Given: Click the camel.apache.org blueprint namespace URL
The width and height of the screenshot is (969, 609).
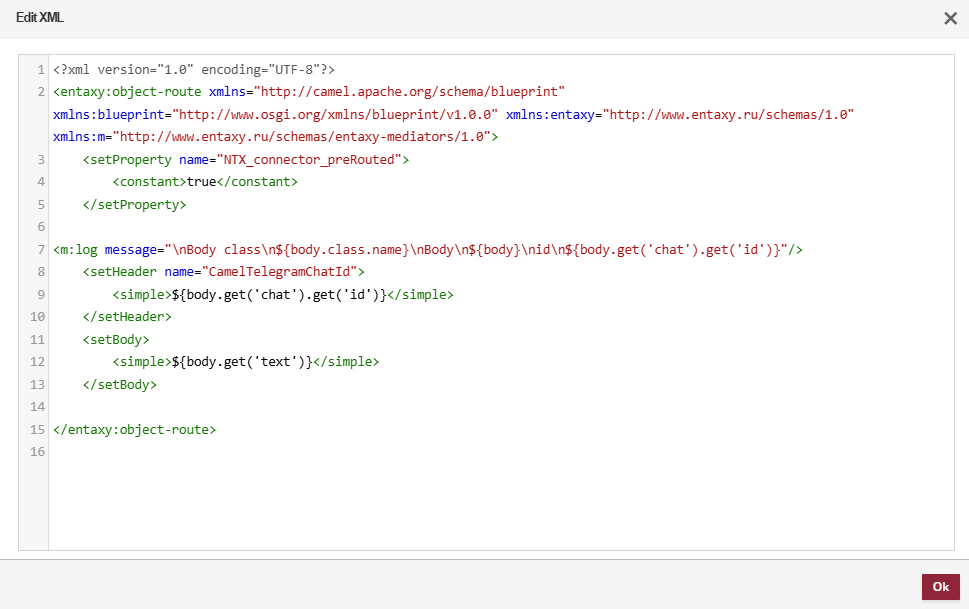Looking at the screenshot, I should (x=412, y=92).
